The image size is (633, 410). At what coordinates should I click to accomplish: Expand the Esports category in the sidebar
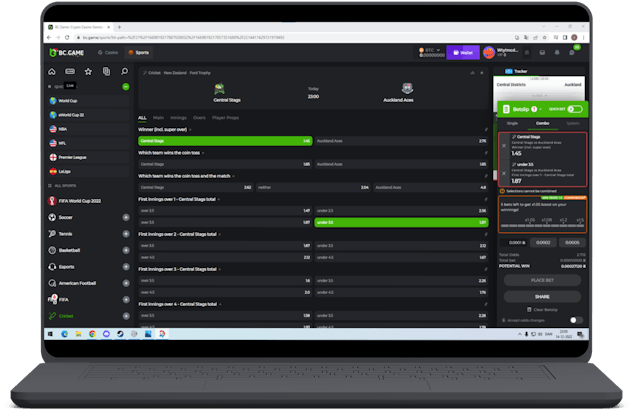[x=125, y=266]
